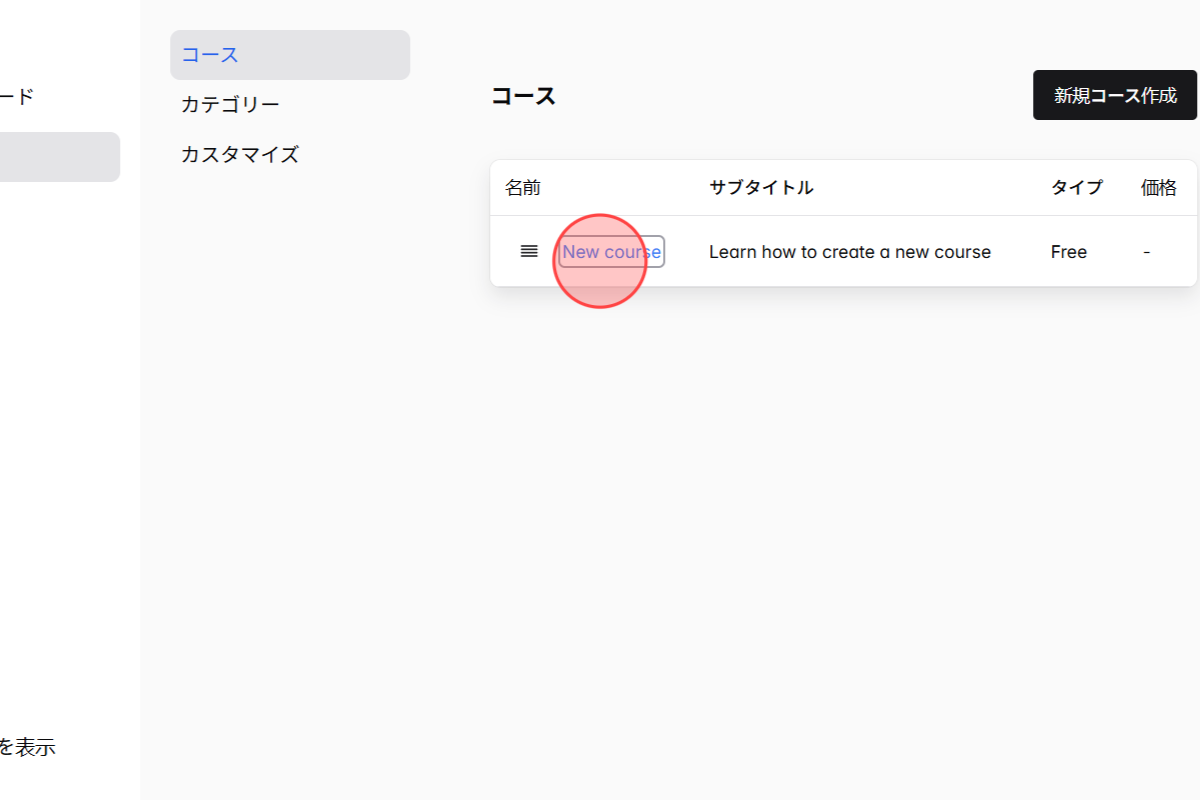Click the コース page heading
Viewport: 1200px width, 800px height.
[x=523, y=95]
